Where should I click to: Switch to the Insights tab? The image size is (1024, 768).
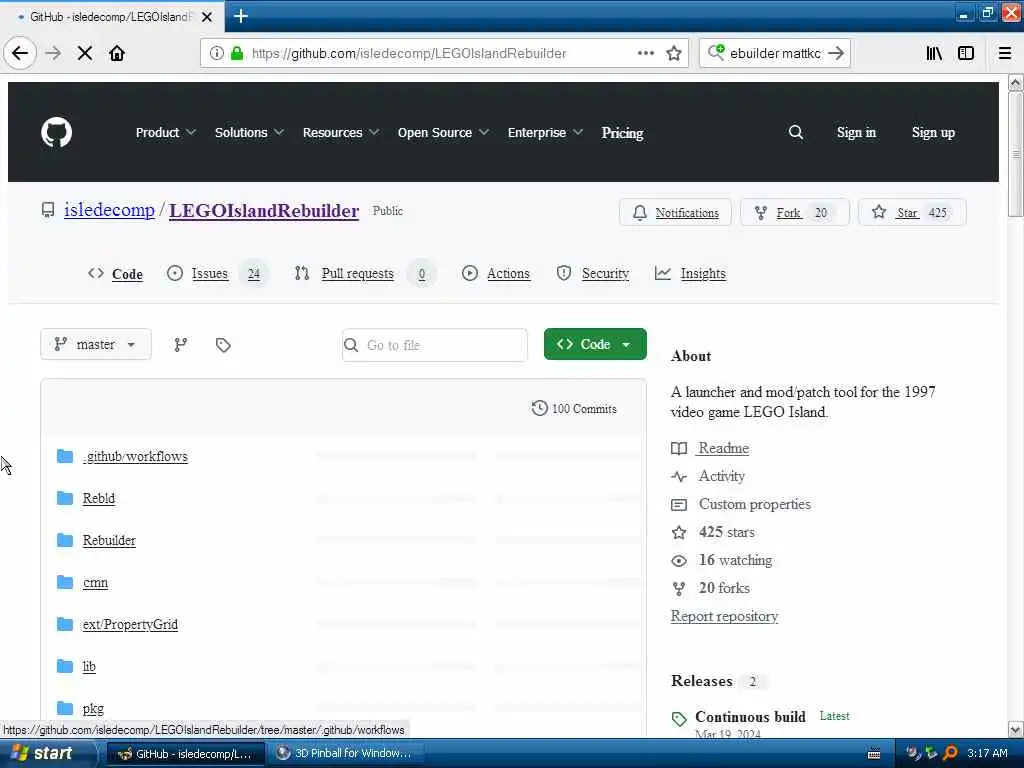[690, 274]
